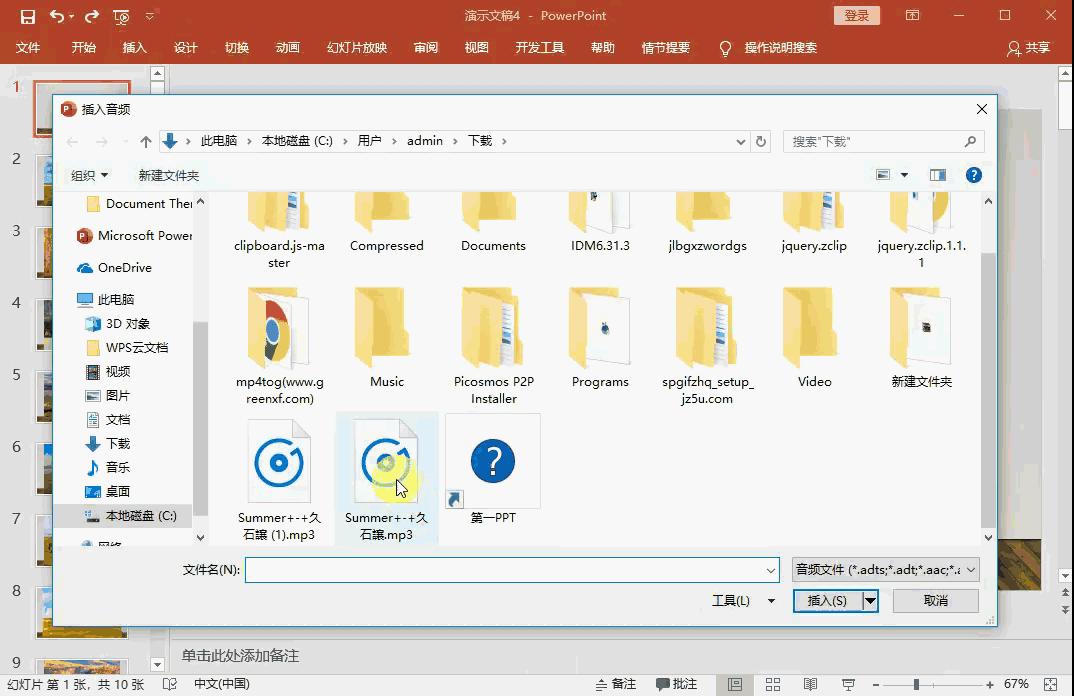Open the audio file type dropdown
Image resolution: width=1074 pixels, height=696 pixels.
point(884,569)
